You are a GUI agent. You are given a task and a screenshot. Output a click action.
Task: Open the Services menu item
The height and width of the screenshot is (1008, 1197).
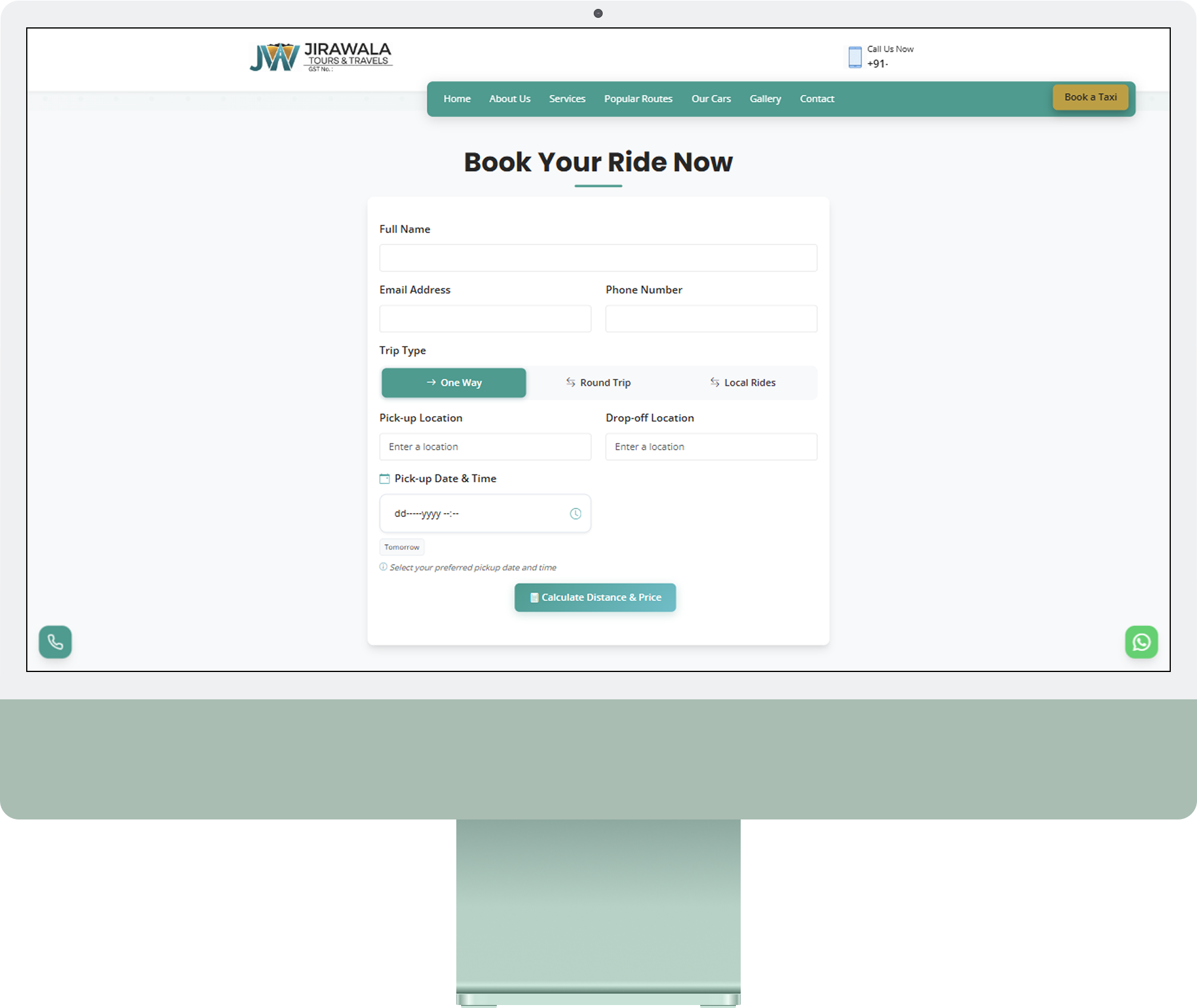click(x=567, y=99)
